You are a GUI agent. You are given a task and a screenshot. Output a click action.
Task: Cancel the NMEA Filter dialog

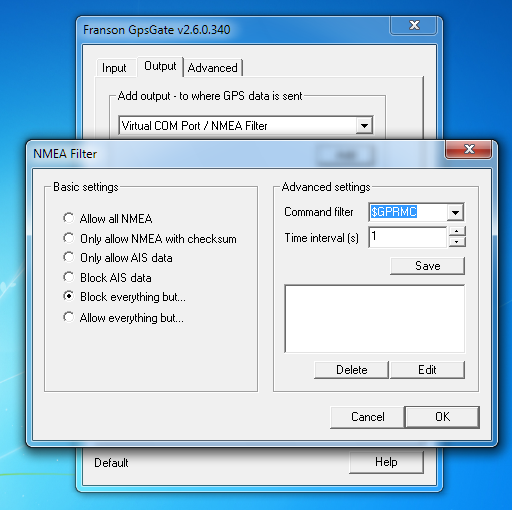(367, 417)
